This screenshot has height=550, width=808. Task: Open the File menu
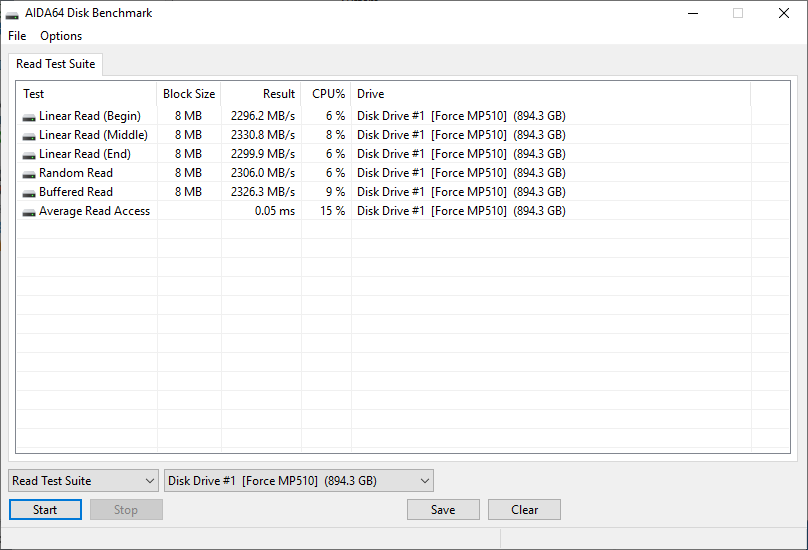click(x=17, y=36)
